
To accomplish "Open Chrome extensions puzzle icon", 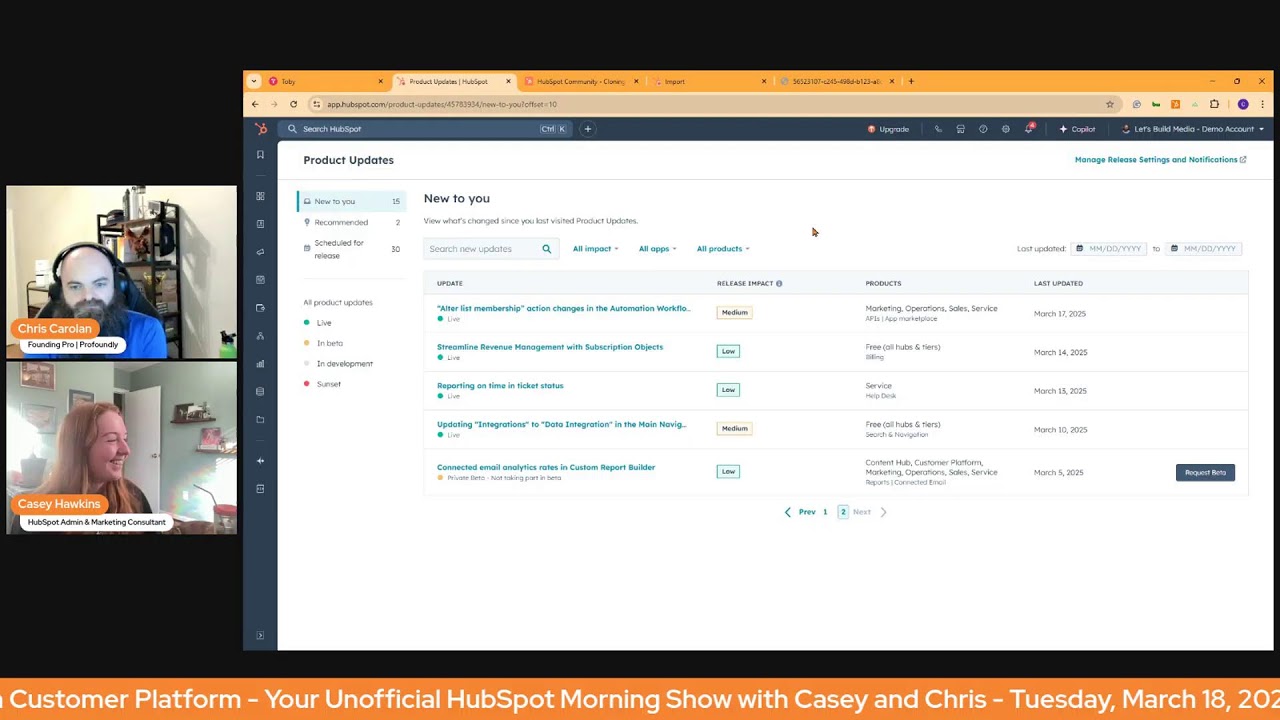I will click(1214, 104).
